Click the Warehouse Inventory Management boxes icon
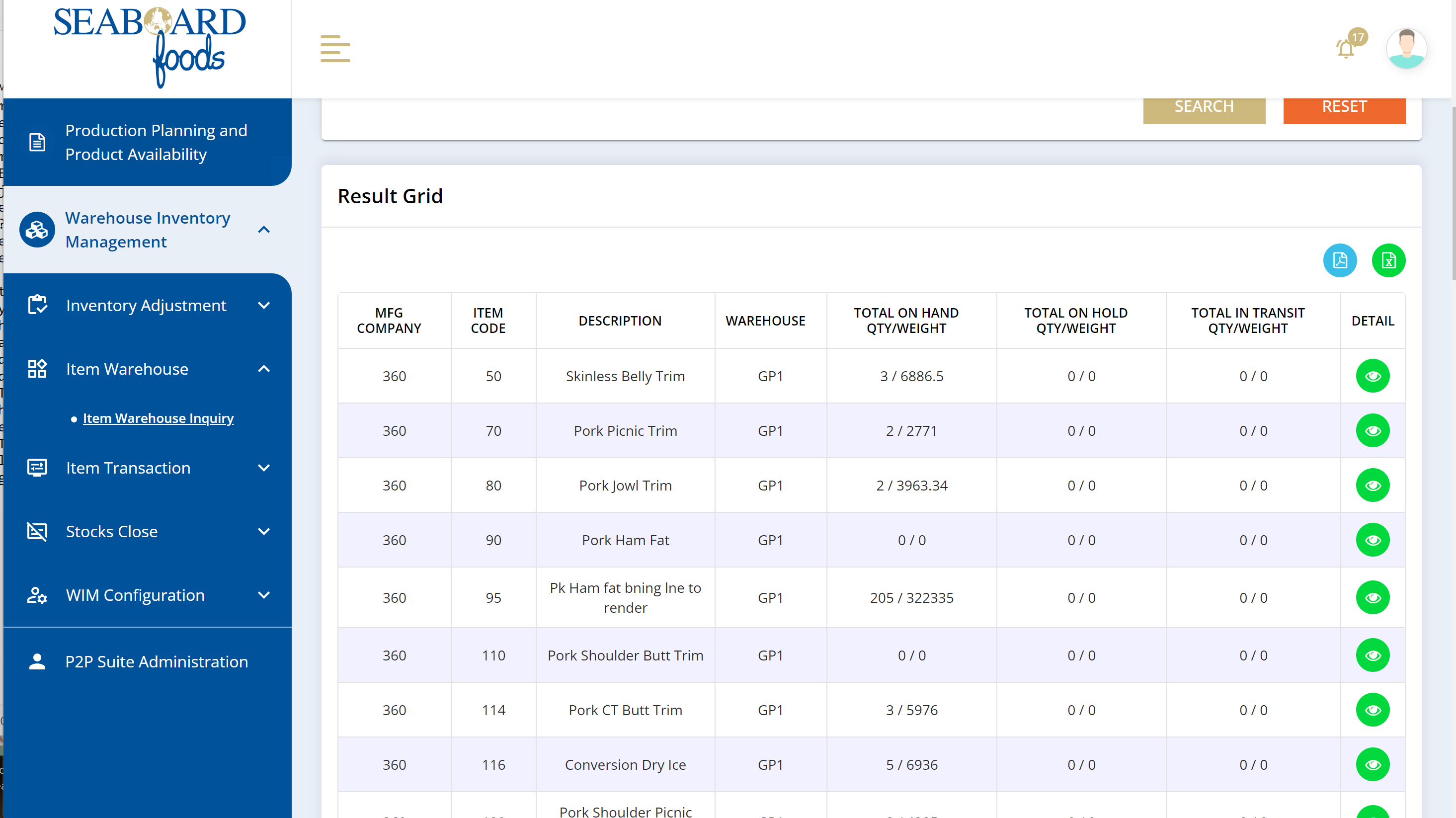The height and width of the screenshot is (818, 1456). 37,230
